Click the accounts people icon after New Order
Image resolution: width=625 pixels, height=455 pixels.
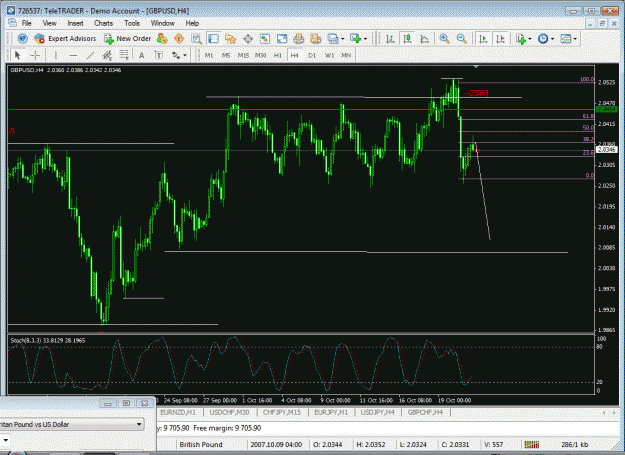162,39
